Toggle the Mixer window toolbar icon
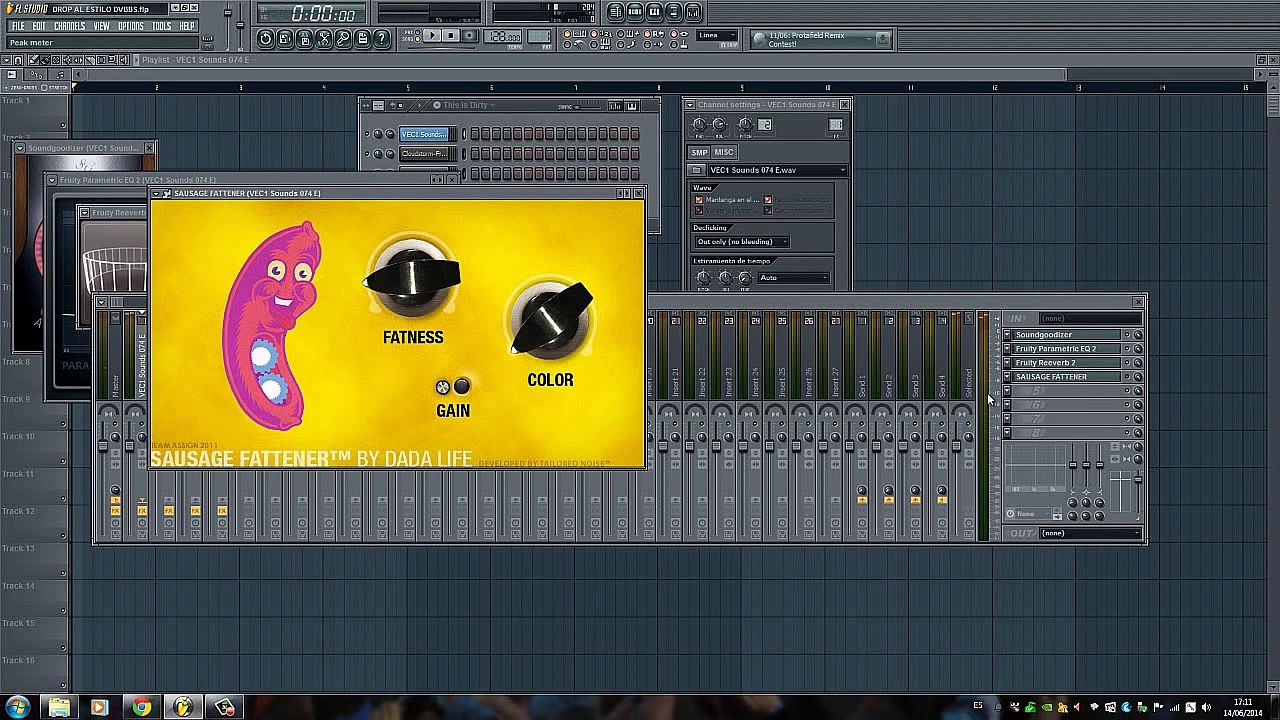This screenshot has width=1280, height=720. 692,12
